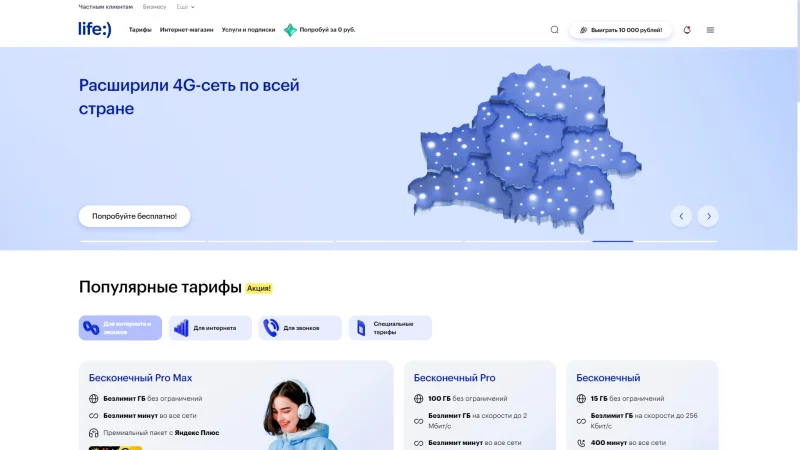Select the 'Для интернета' tariff filter
The height and width of the screenshot is (450, 800).
[210, 328]
